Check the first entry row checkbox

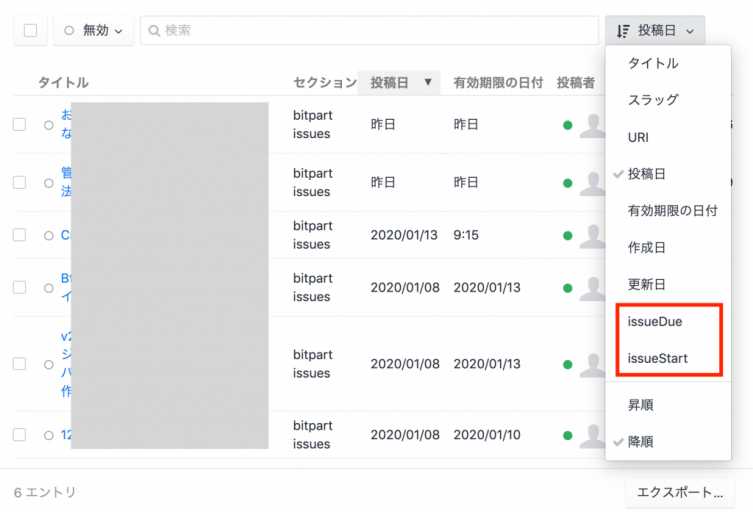(19, 125)
